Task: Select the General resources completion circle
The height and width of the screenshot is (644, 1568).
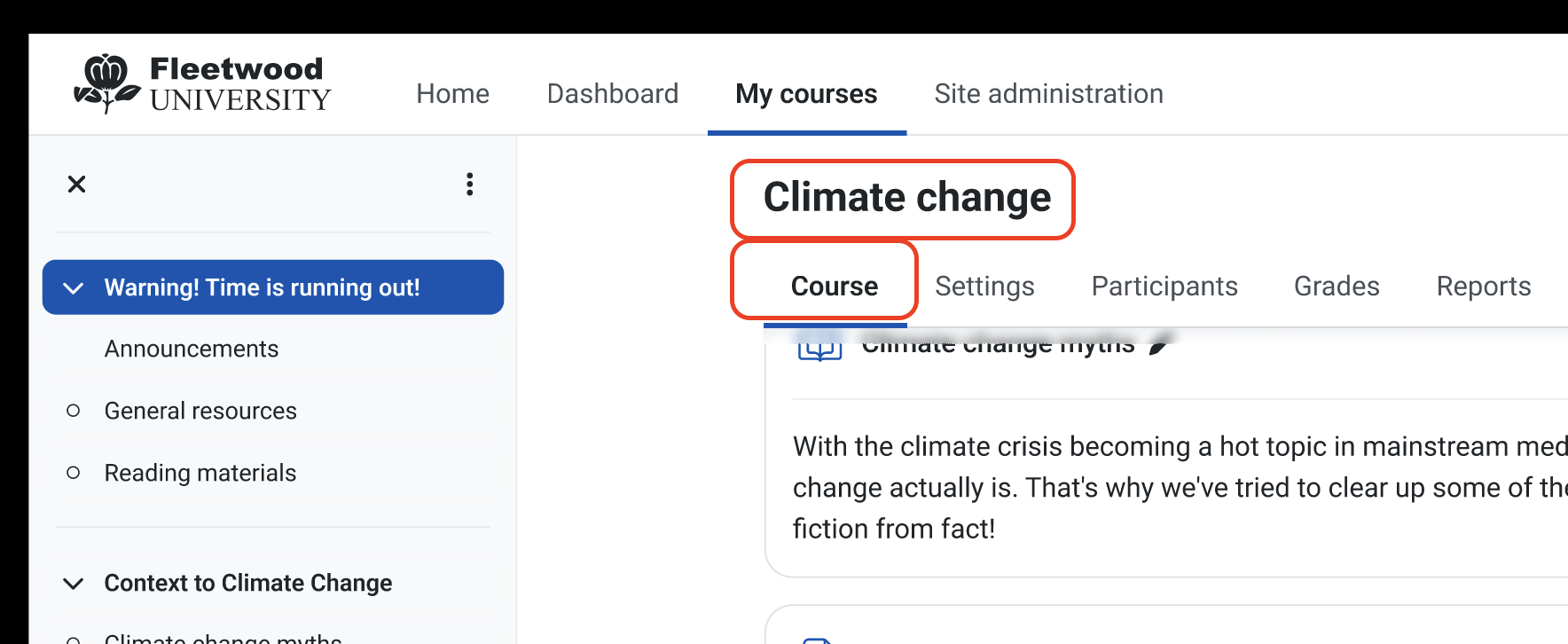Action: coord(74,411)
